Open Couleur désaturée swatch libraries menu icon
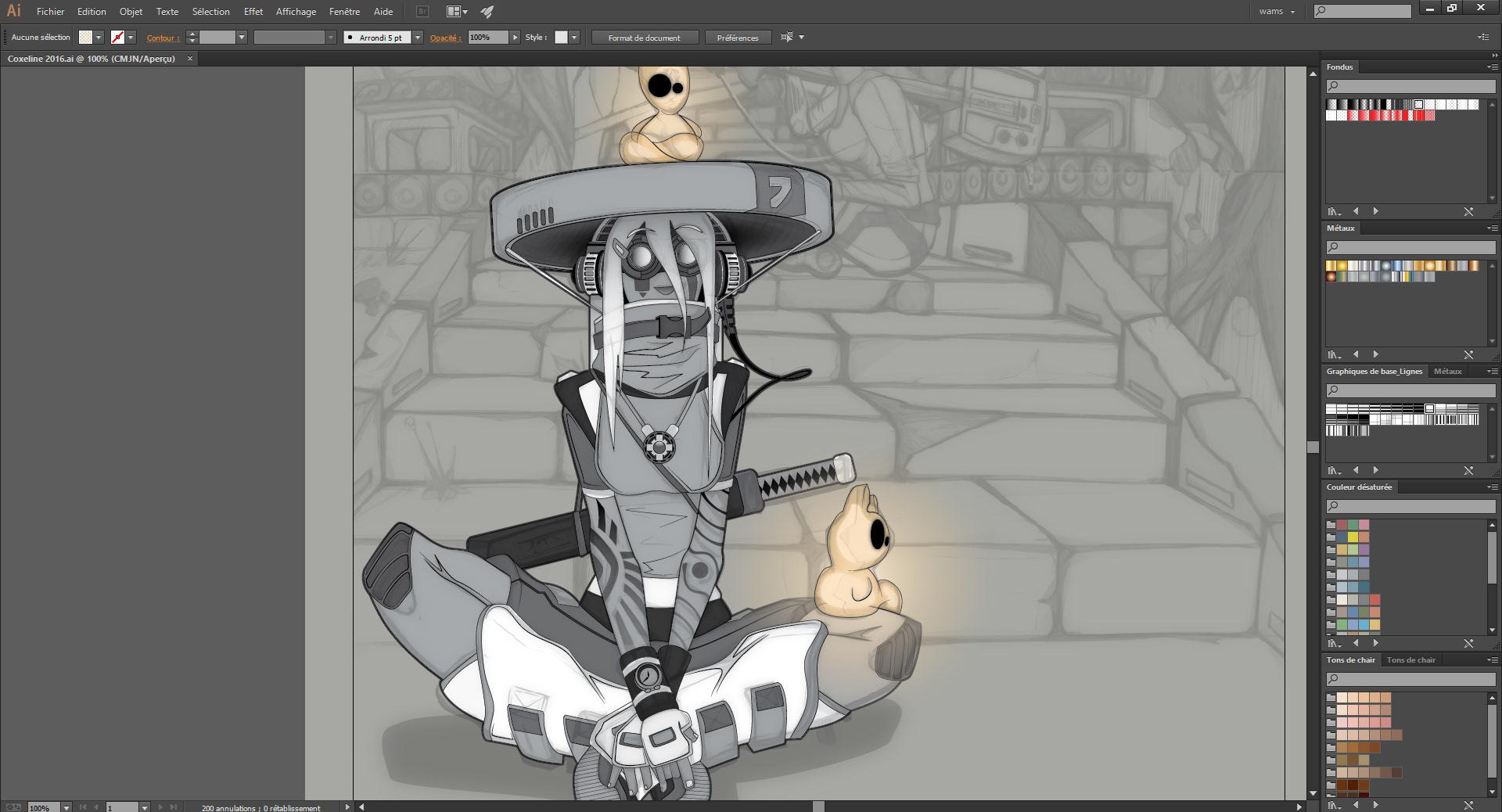This screenshot has width=1502, height=812. (x=1334, y=643)
